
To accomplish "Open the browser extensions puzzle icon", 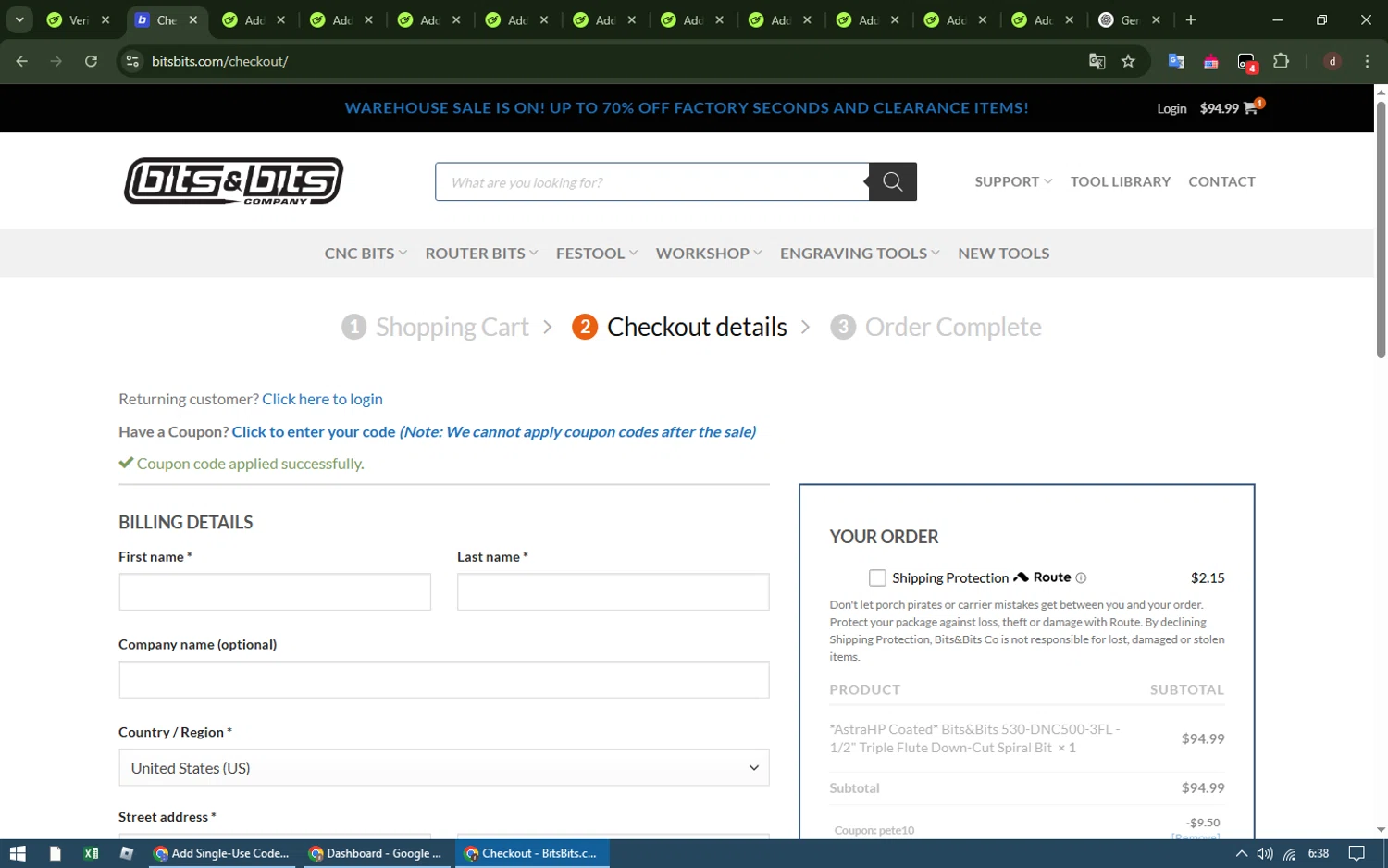I will point(1281,61).
